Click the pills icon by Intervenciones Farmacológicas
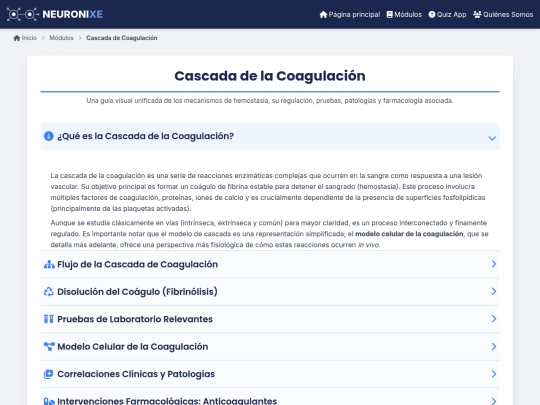This screenshot has width=540, height=405. pos(49,401)
